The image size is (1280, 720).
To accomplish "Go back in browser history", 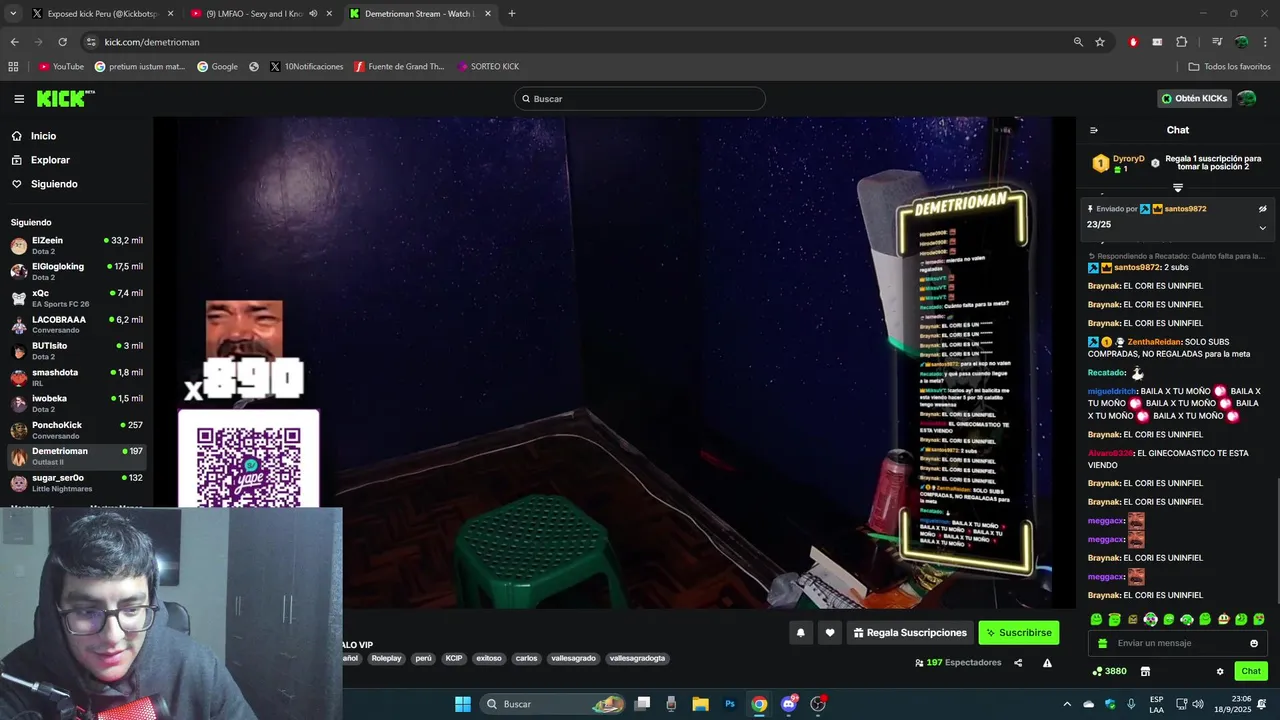I will point(14,42).
